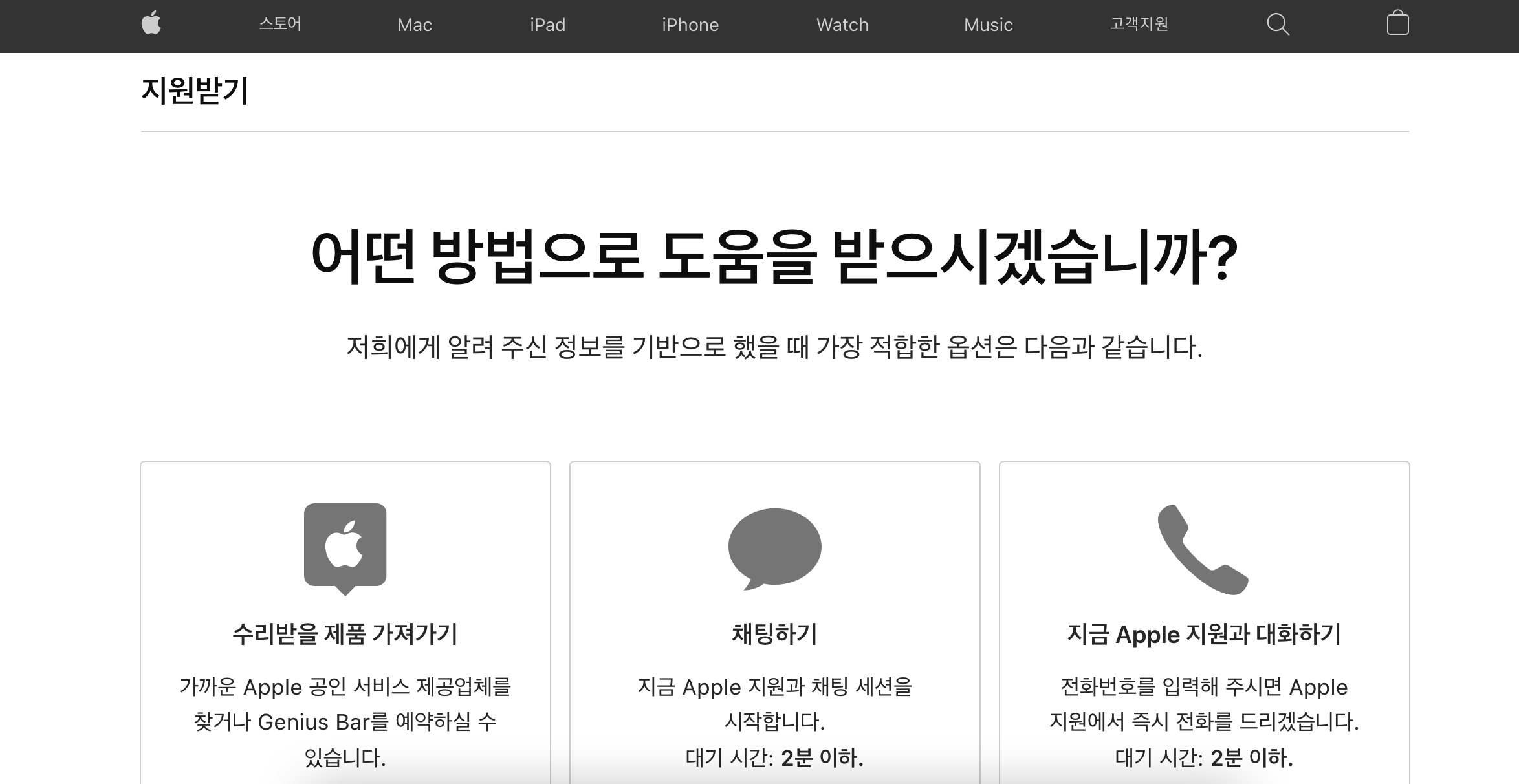Select the 채팅하기 option title

point(774,634)
